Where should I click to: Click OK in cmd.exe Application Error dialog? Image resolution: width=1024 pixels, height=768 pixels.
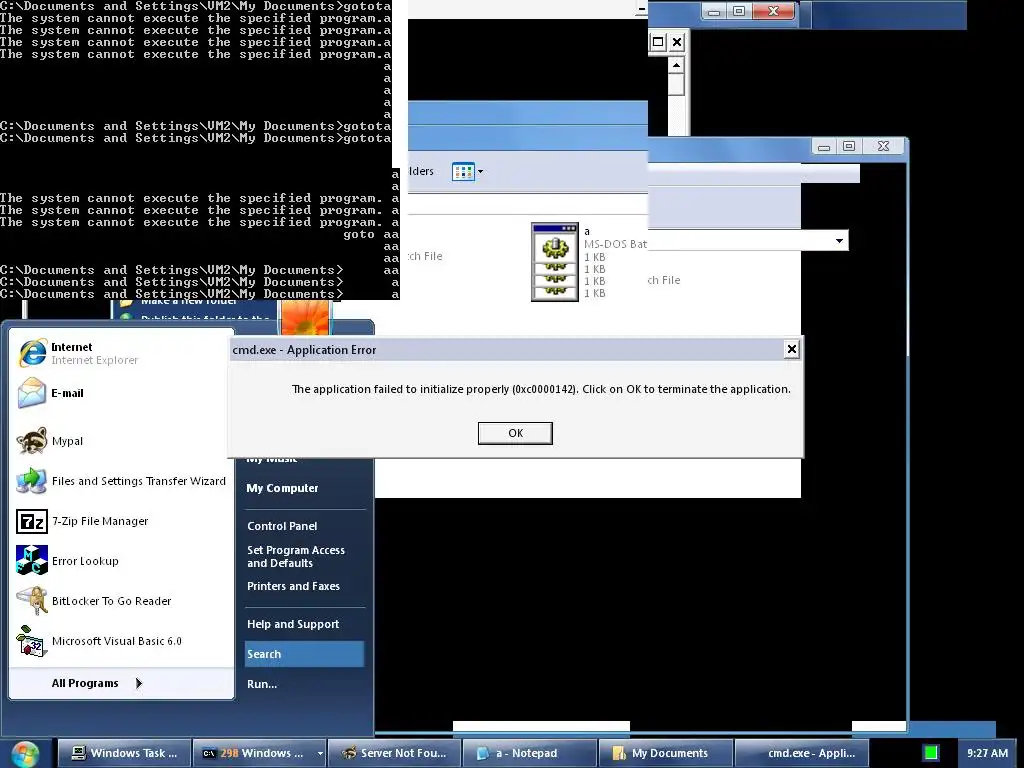pyautogui.click(x=515, y=433)
